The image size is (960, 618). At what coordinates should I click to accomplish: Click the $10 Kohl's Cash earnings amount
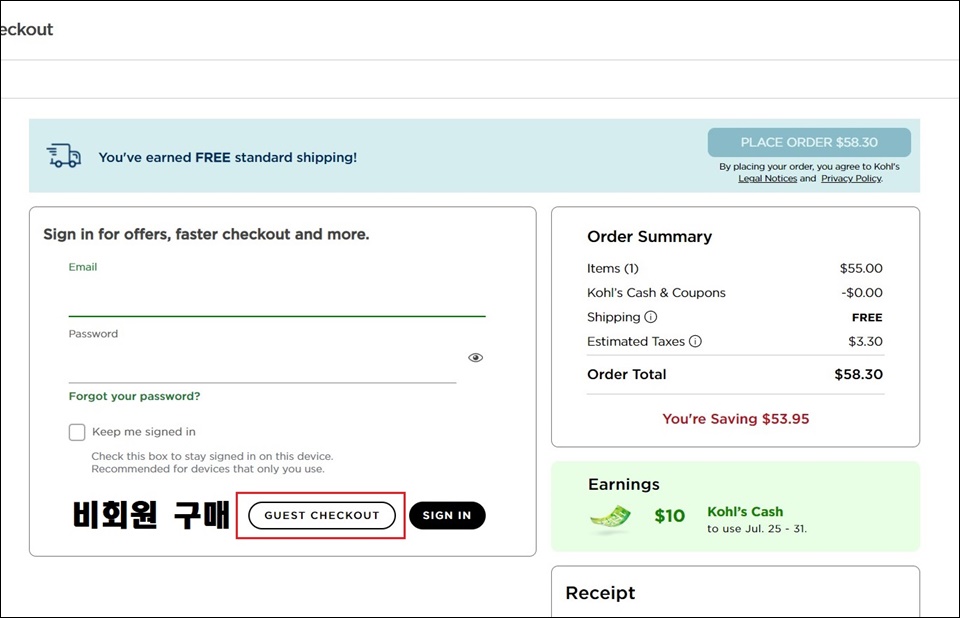669,516
